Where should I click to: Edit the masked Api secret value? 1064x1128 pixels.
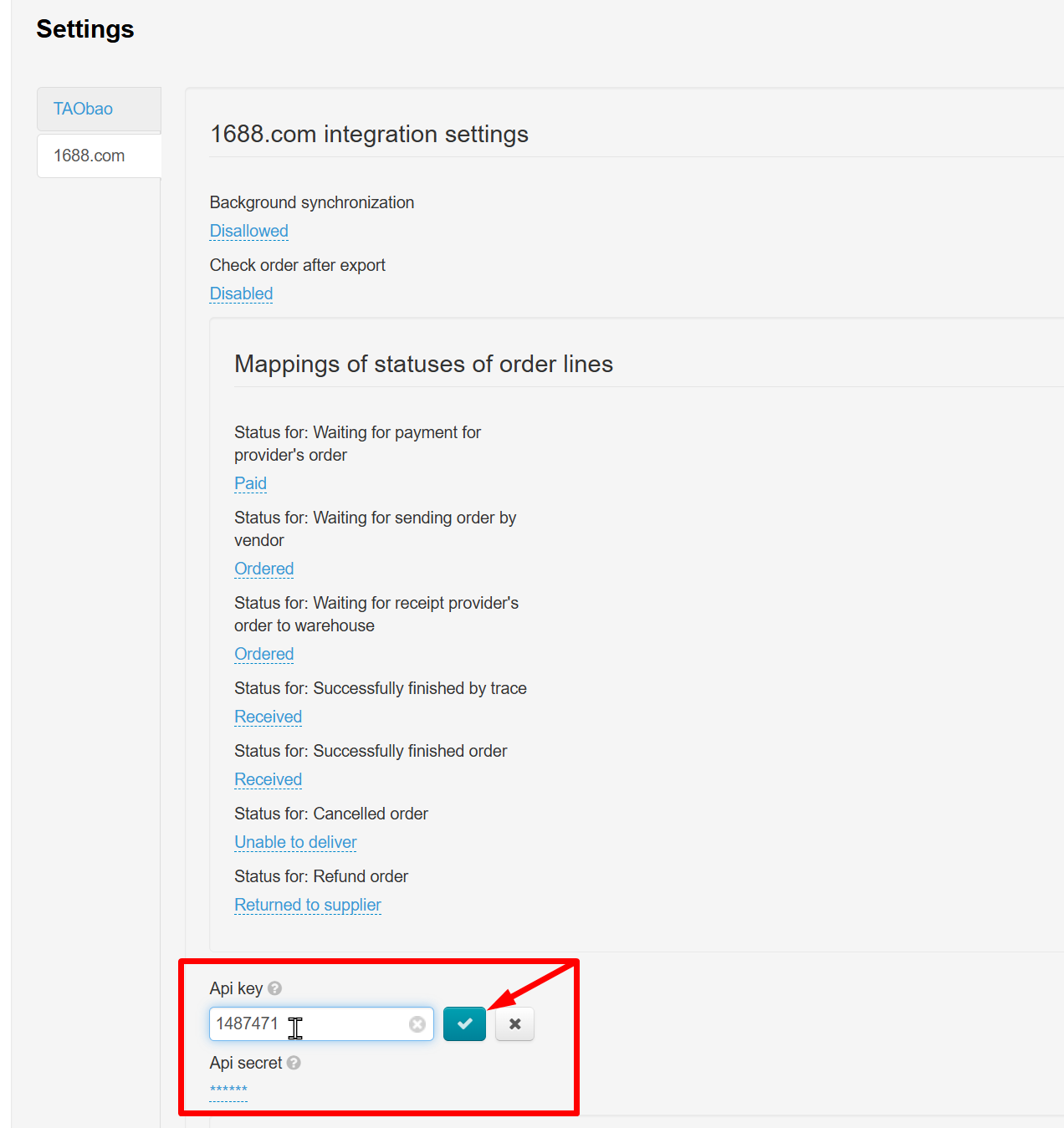[228, 1090]
